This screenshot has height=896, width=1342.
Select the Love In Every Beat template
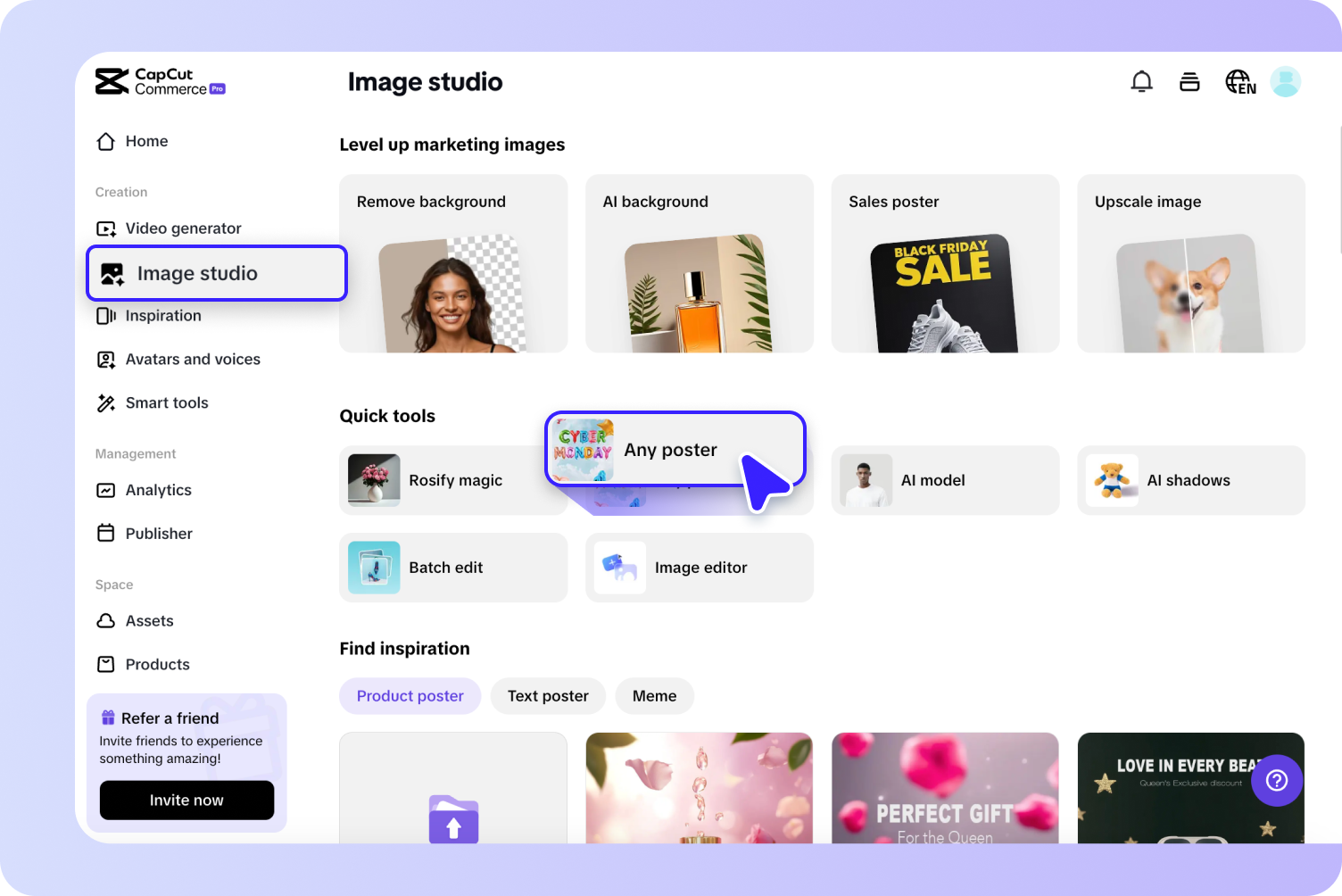click(1191, 788)
